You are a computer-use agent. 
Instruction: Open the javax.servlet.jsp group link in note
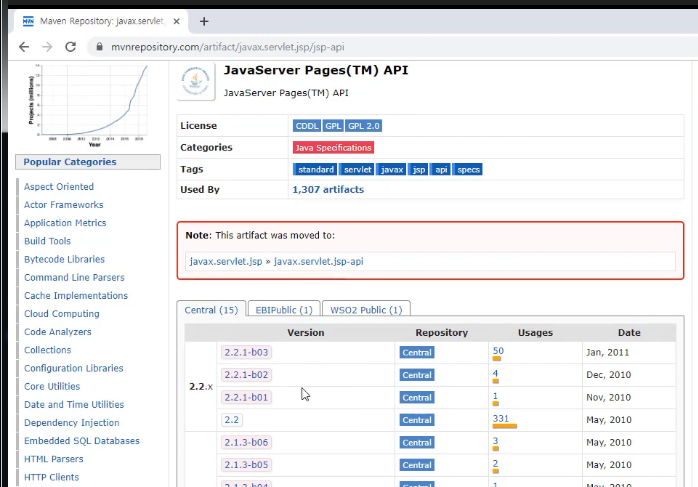[226, 261]
